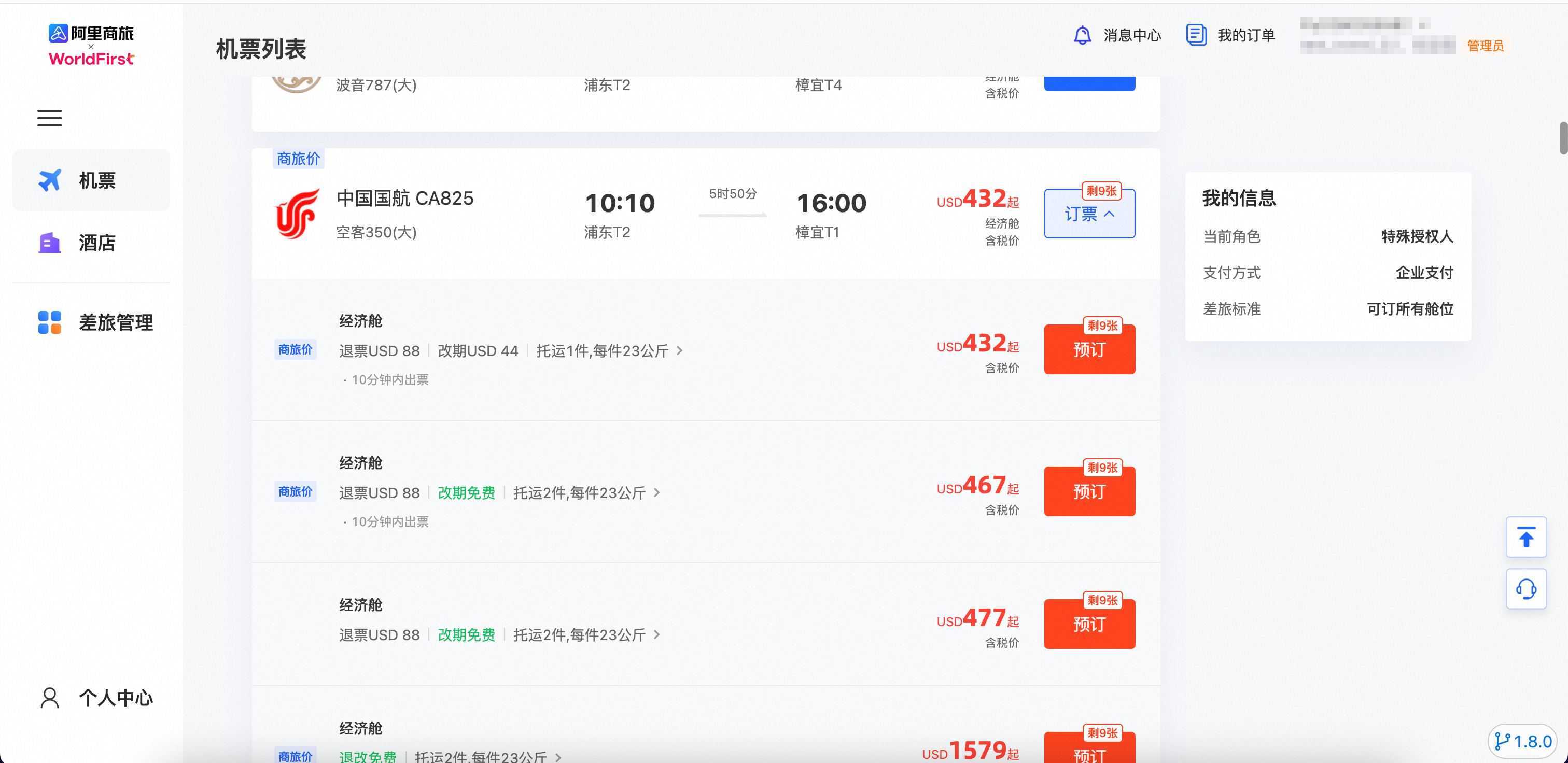Expand baggage details for USD 467 fare

(x=657, y=492)
